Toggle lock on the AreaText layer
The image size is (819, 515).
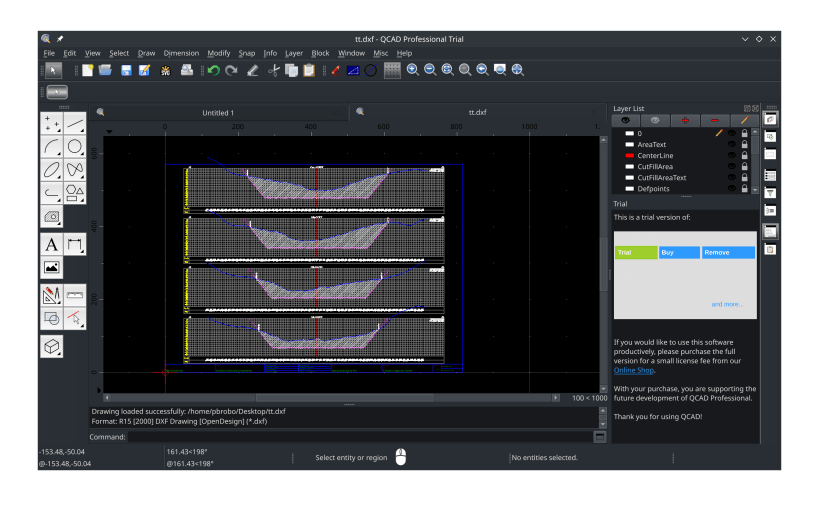tap(745, 144)
